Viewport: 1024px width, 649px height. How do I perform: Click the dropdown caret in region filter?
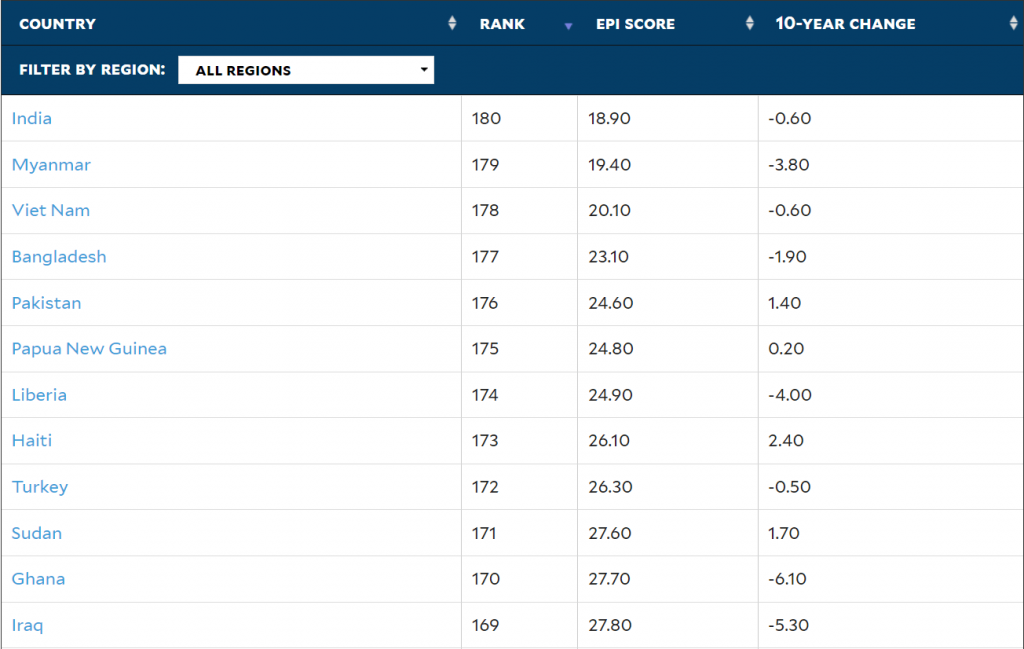point(424,69)
